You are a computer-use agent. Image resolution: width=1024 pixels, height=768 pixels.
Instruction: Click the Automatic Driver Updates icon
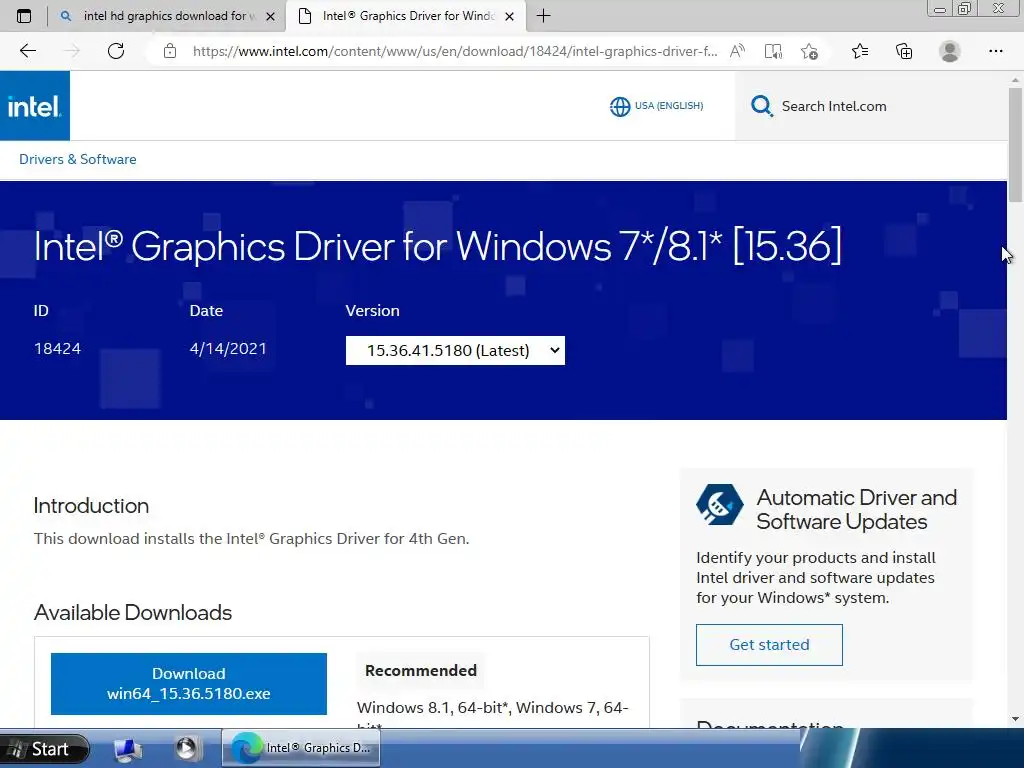[x=719, y=504]
